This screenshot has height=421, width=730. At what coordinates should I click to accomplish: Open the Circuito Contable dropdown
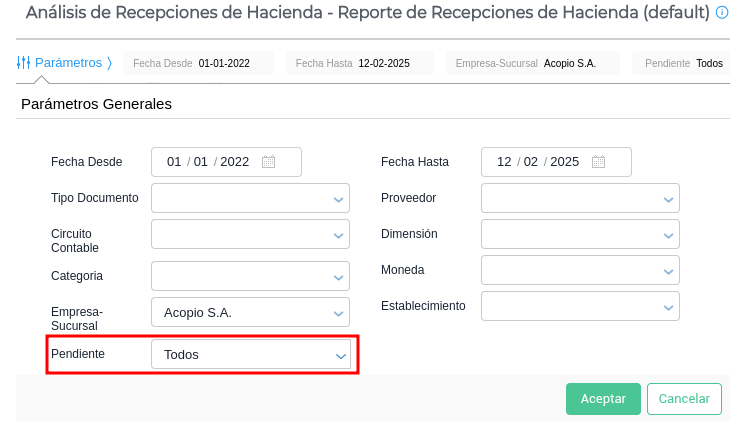click(250, 234)
